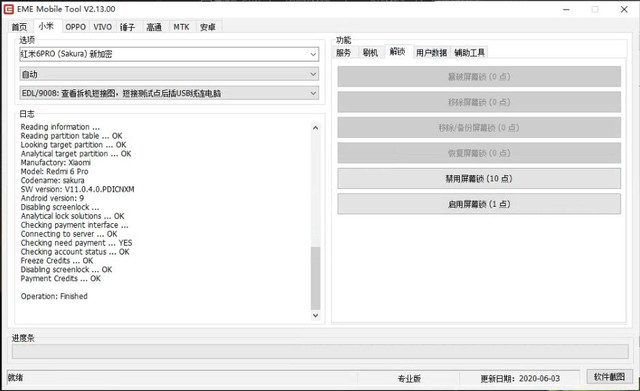Open the 高通 tab
The height and width of the screenshot is (391, 640).
pyautogui.click(x=154, y=27)
